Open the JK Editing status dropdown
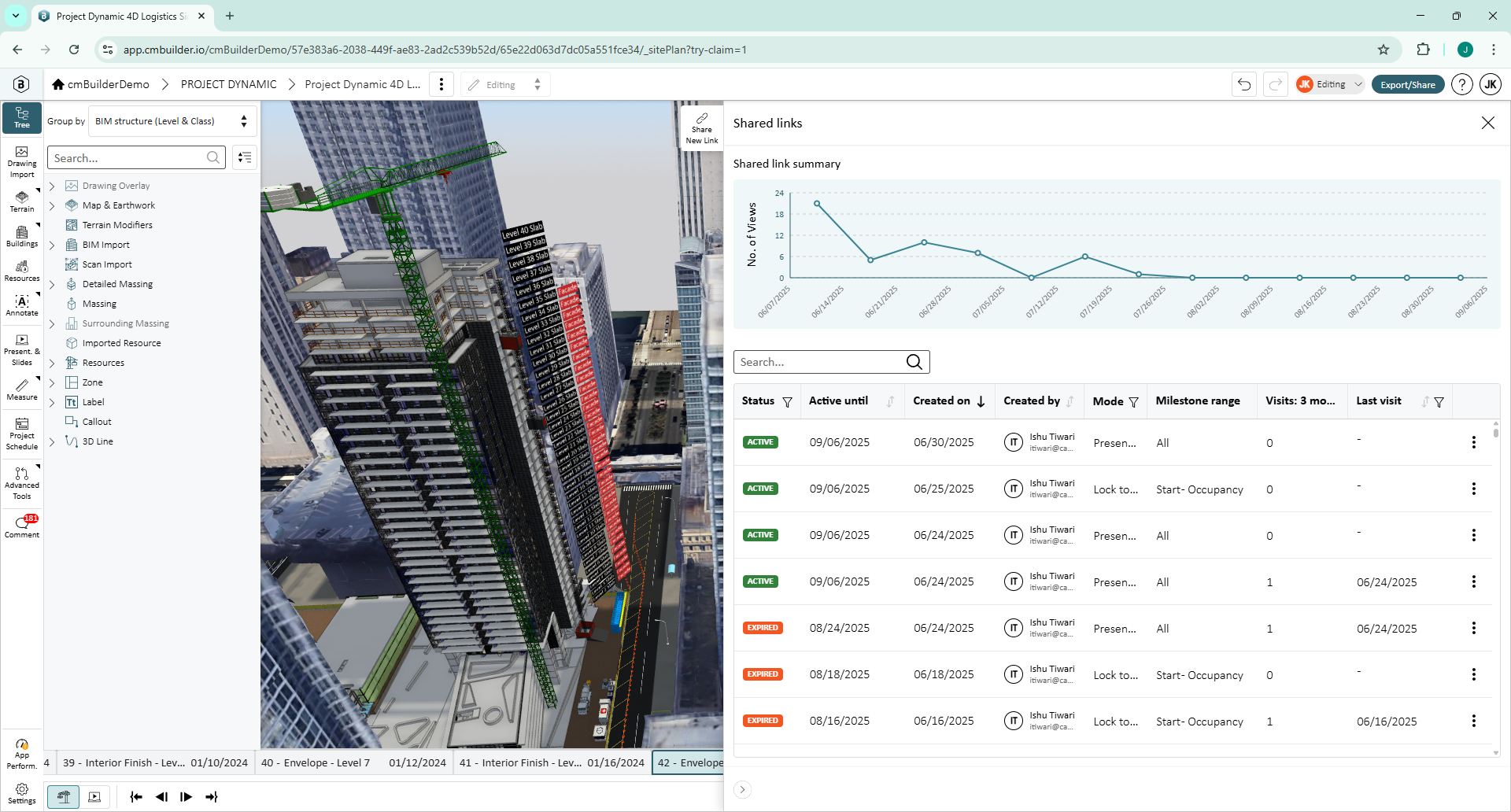 pyautogui.click(x=1329, y=84)
